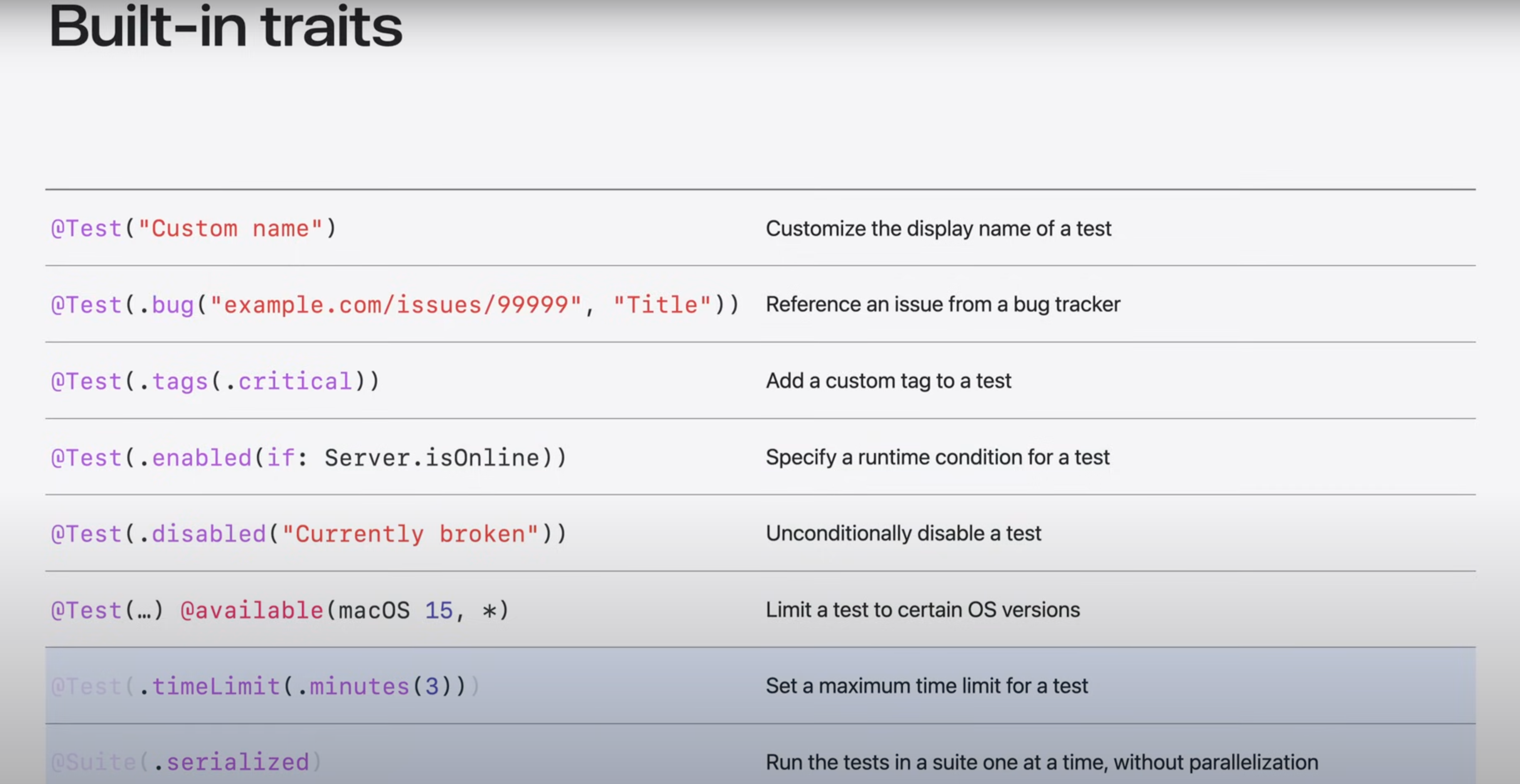Click the 'Built-in traits' slide title

pyautogui.click(x=225, y=28)
